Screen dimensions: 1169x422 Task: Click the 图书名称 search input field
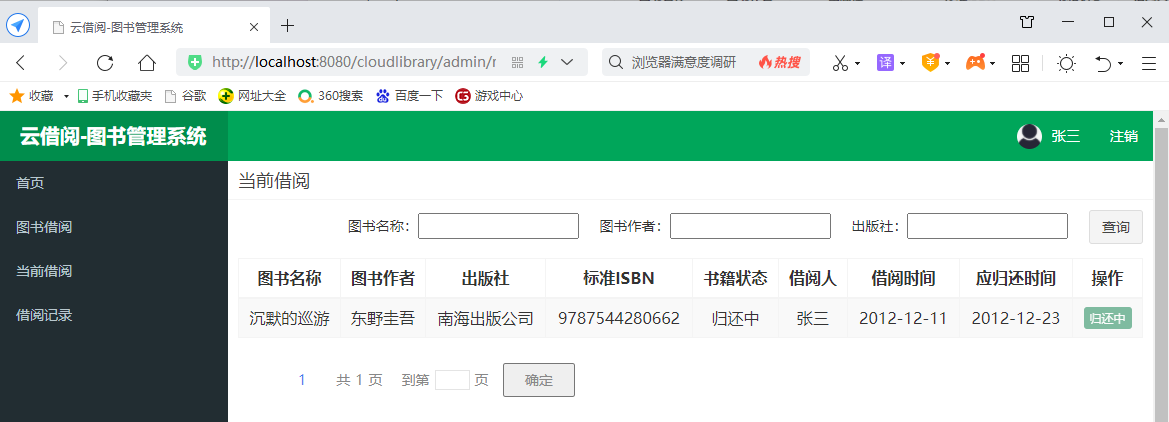pyautogui.click(x=498, y=226)
